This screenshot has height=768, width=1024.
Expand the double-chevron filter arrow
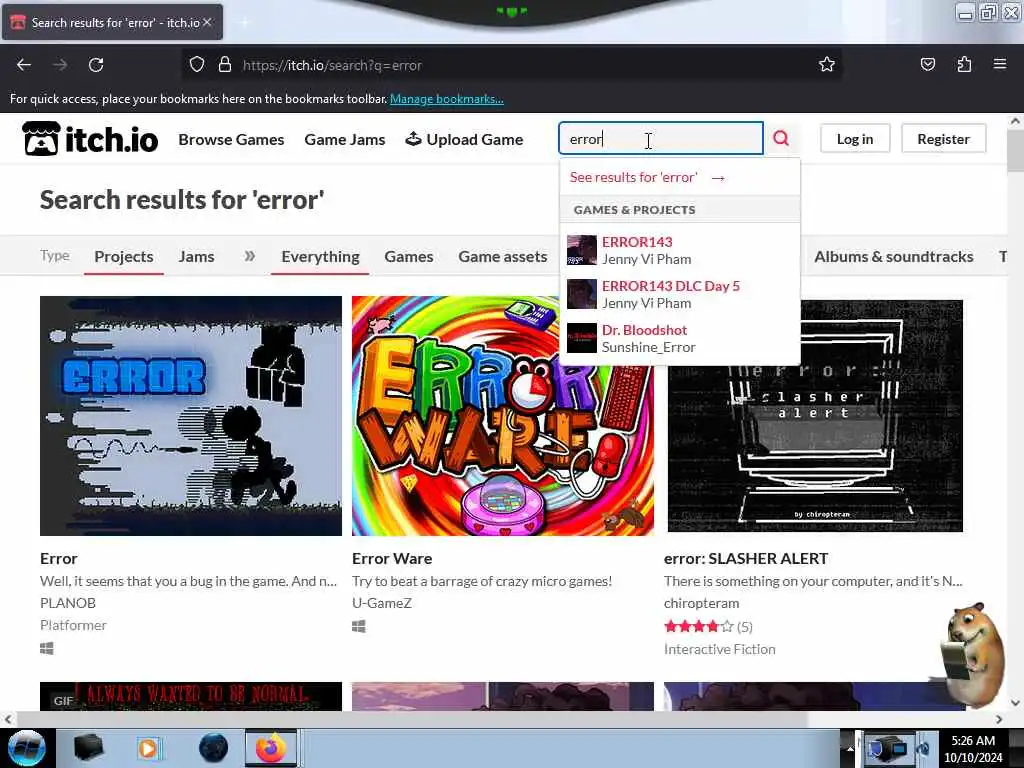[249, 256]
